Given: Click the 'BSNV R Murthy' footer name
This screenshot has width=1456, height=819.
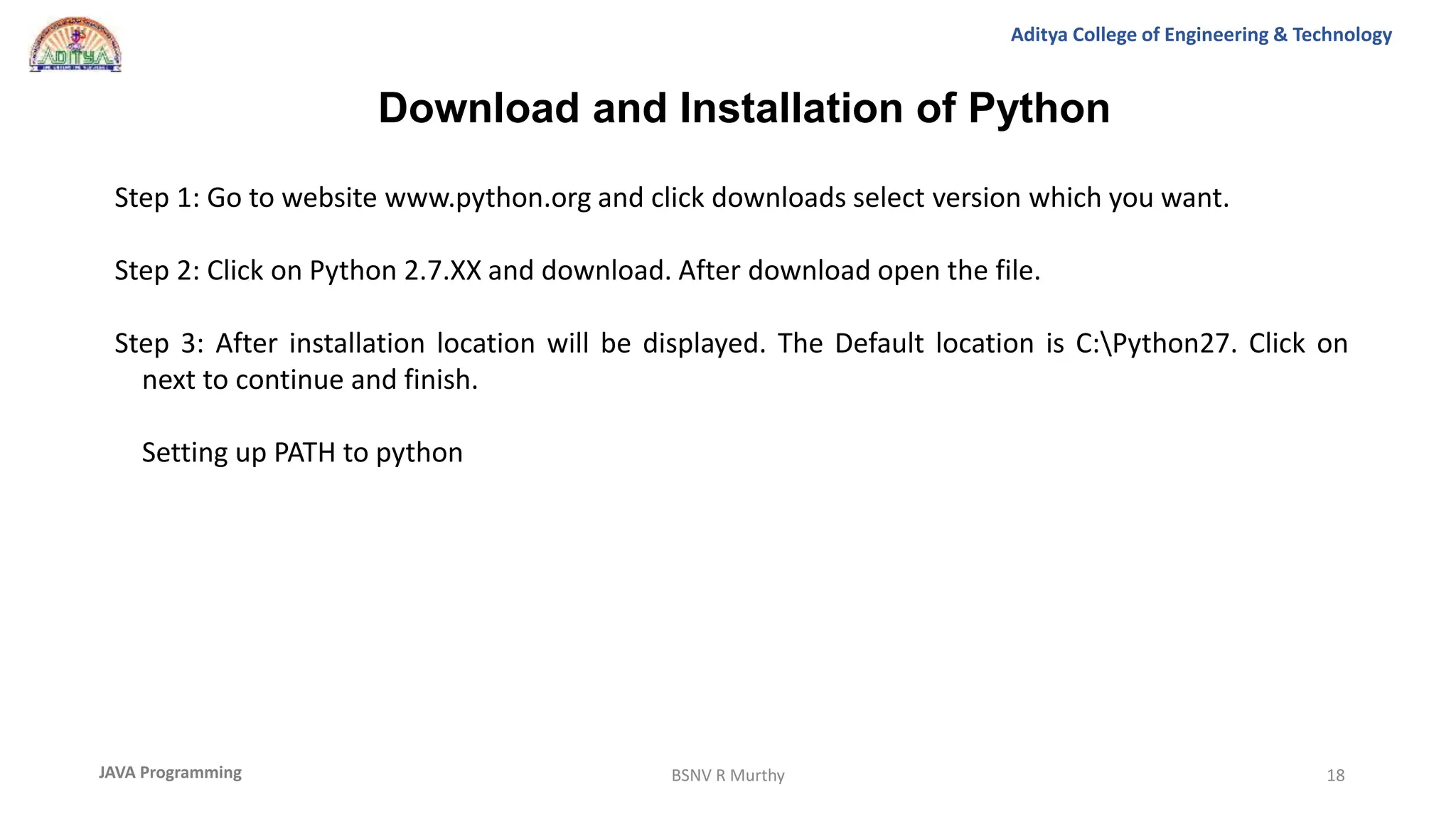Looking at the screenshot, I should pos(728,776).
